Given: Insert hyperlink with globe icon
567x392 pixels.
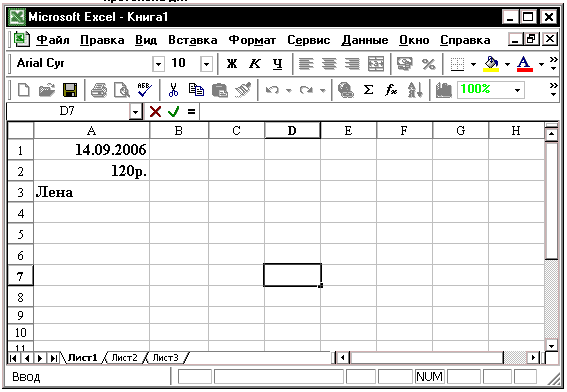Looking at the screenshot, I should pos(345,90).
